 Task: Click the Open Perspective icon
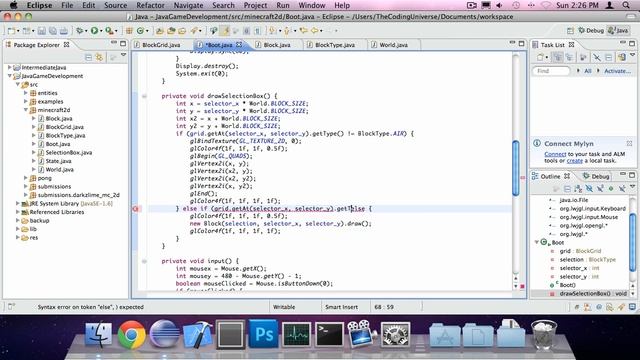[x=570, y=31]
